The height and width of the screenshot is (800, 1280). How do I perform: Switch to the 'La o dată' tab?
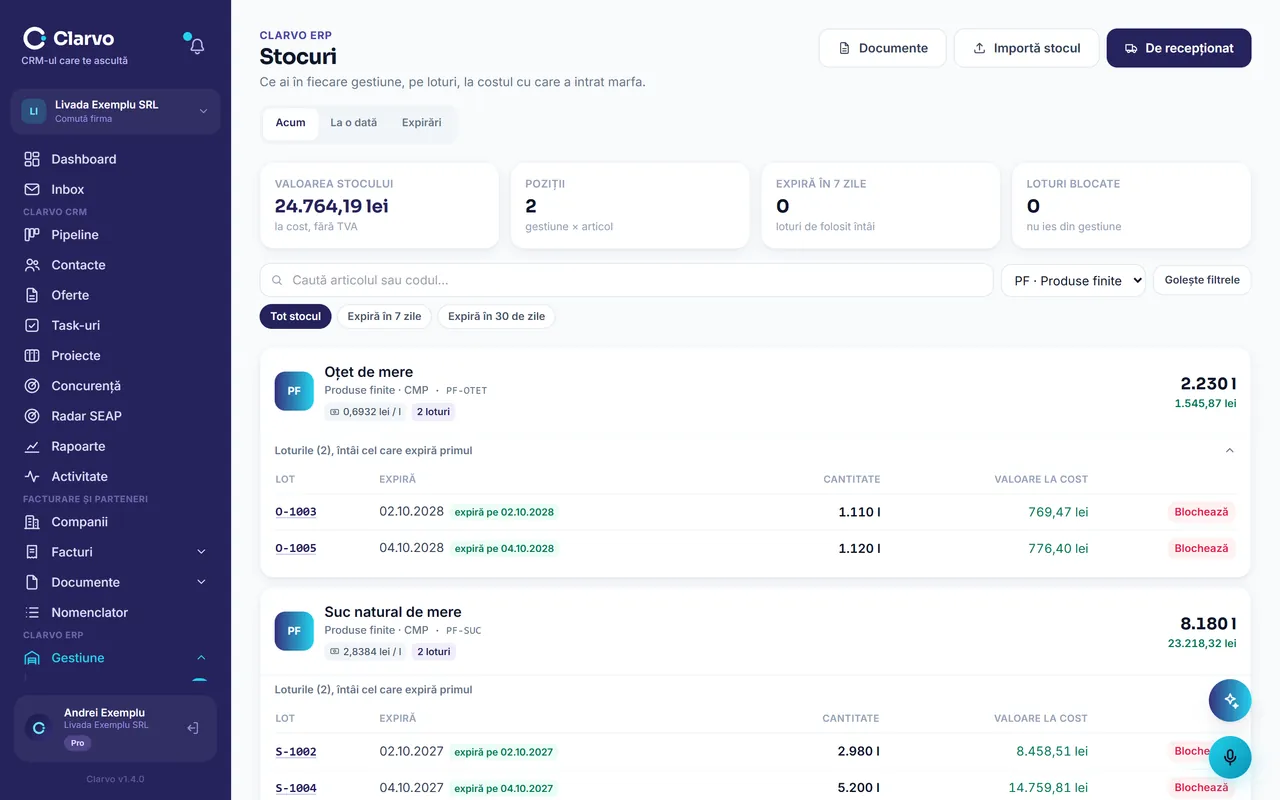(354, 123)
